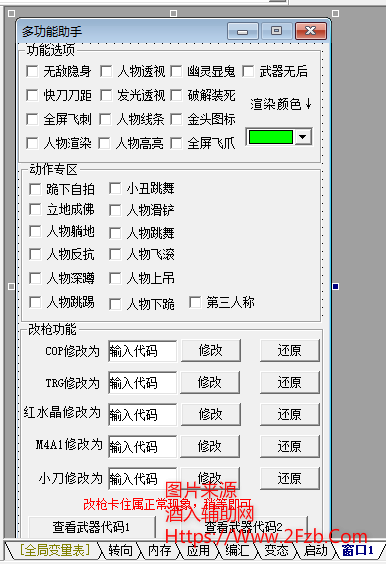Click the 查看武器代码1 button
The height and width of the screenshot is (564, 386).
point(92,527)
